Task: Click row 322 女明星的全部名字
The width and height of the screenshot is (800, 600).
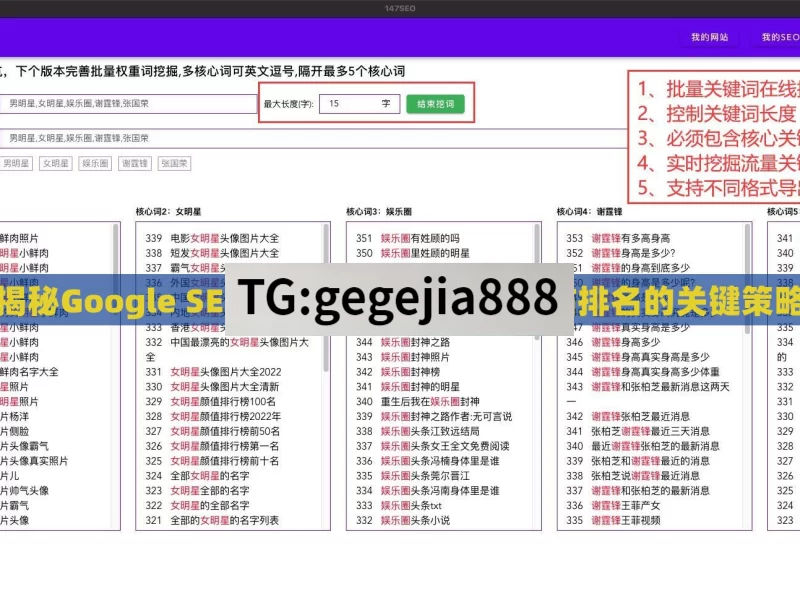Action: pyautogui.click(x=197, y=505)
